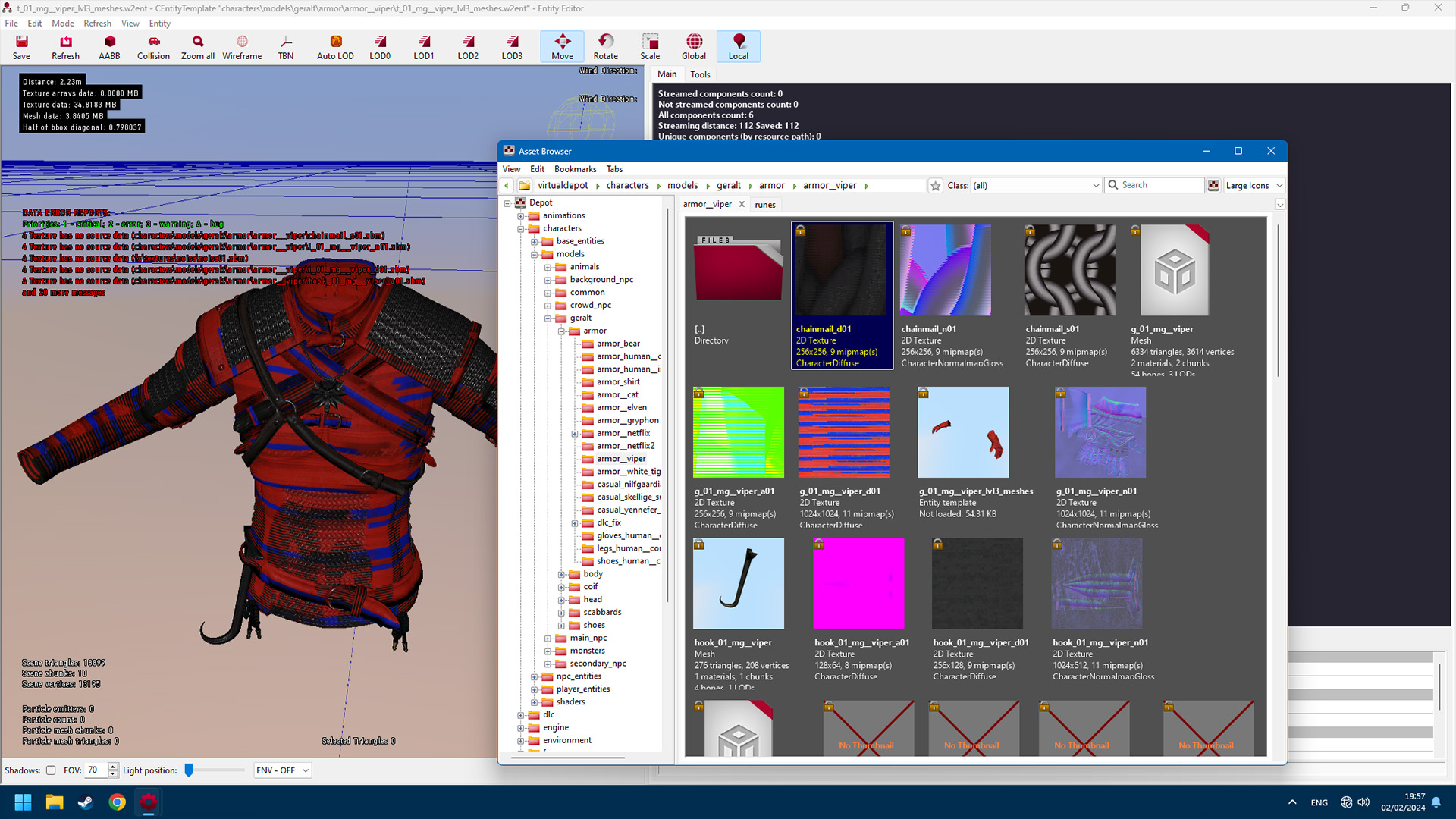Click the Refresh toolbar icon
Image resolution: width=1456 pixels, height=819 pixels.
65,47
